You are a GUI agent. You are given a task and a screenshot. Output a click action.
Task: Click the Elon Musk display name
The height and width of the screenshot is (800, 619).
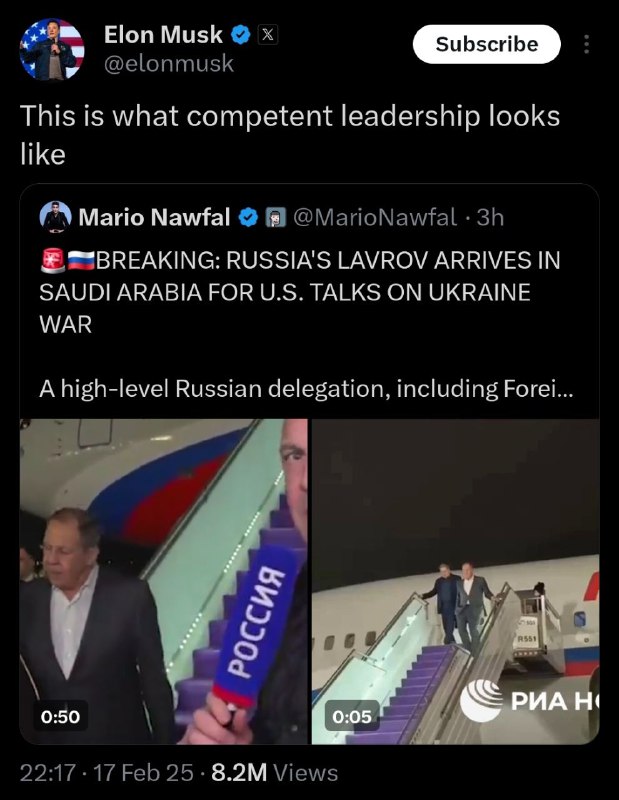coord(163,36)
